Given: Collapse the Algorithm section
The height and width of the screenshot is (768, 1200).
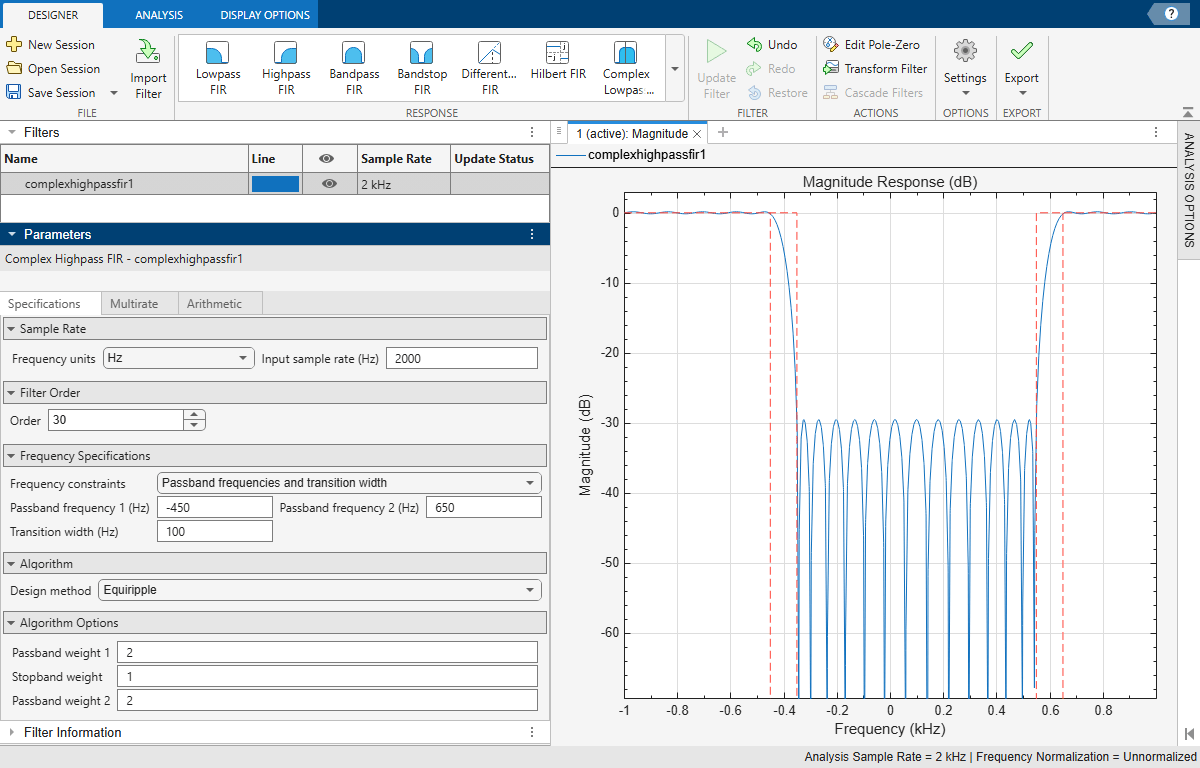Looking at the screenshot, I should point(11,564).
